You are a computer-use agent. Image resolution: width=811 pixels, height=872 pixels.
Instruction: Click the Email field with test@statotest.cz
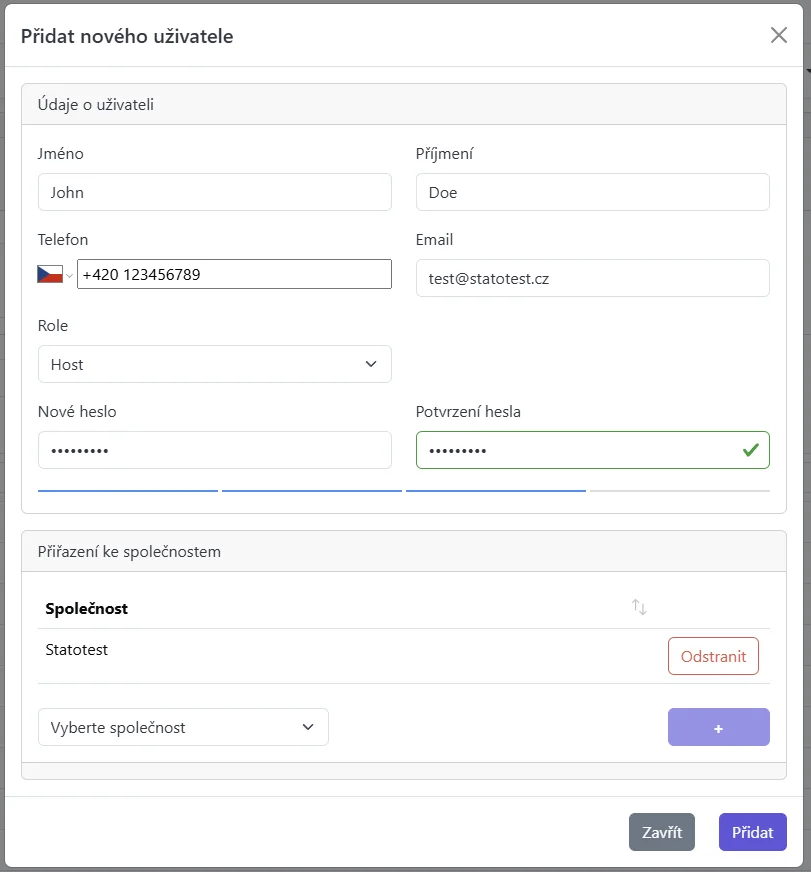[x=592, y=278]
